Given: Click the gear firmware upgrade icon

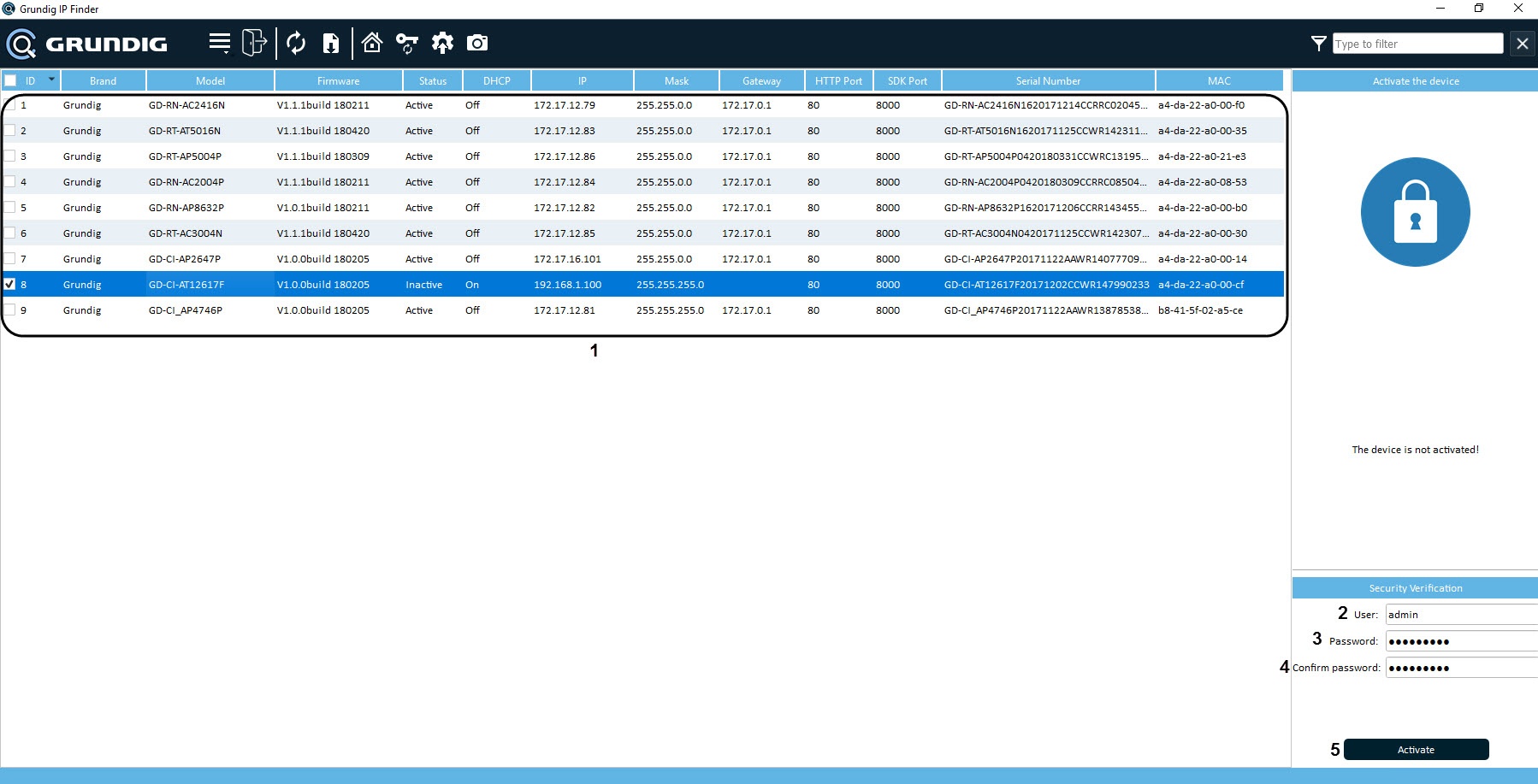Looking at the screenshot, I should click(x=442, y=43).
